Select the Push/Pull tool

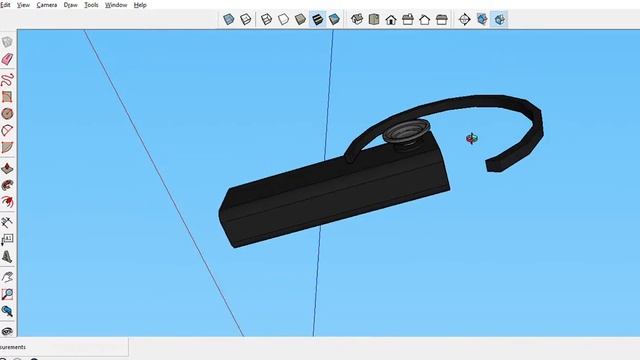pyautogui.click(x=7, y=168)
